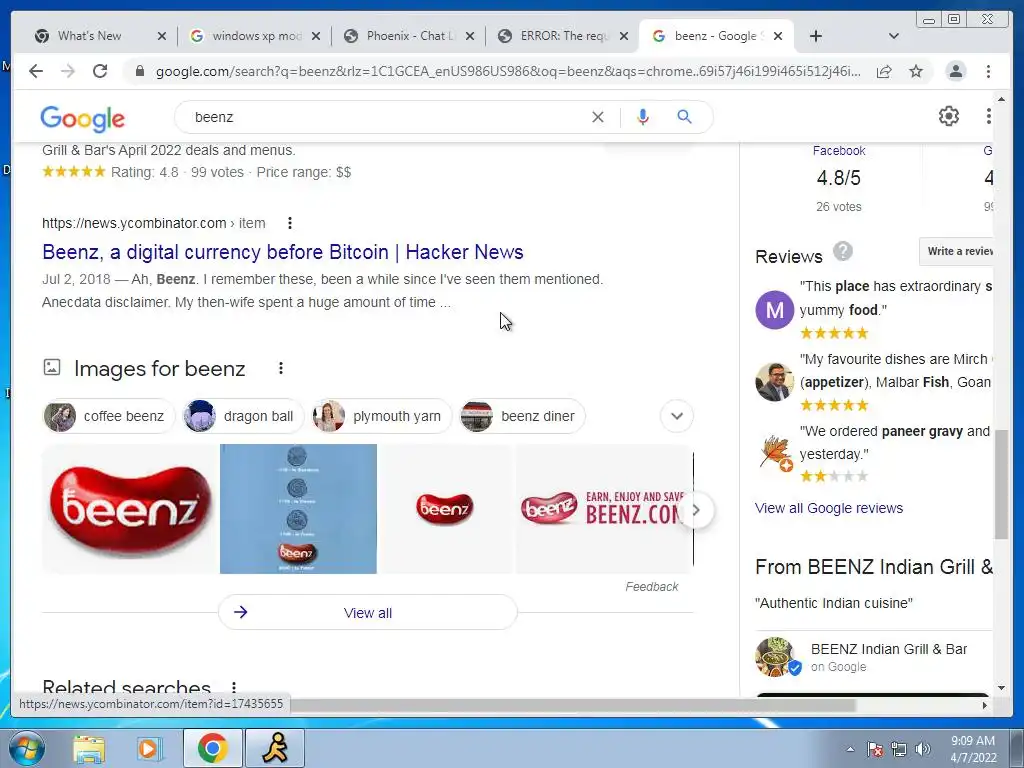Go back with the browser back arrow
Image resolution: width=1024 pixels, height=768 pixels.
click(36, 71)
